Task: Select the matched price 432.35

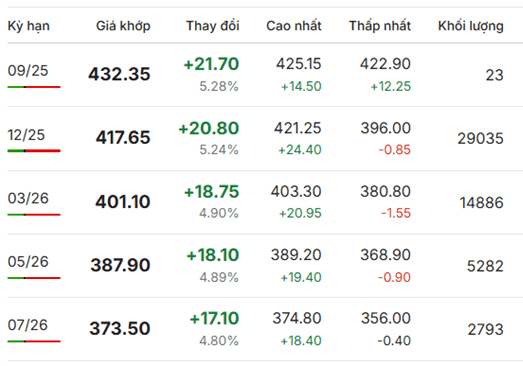Action: click(x=119, y=74)
